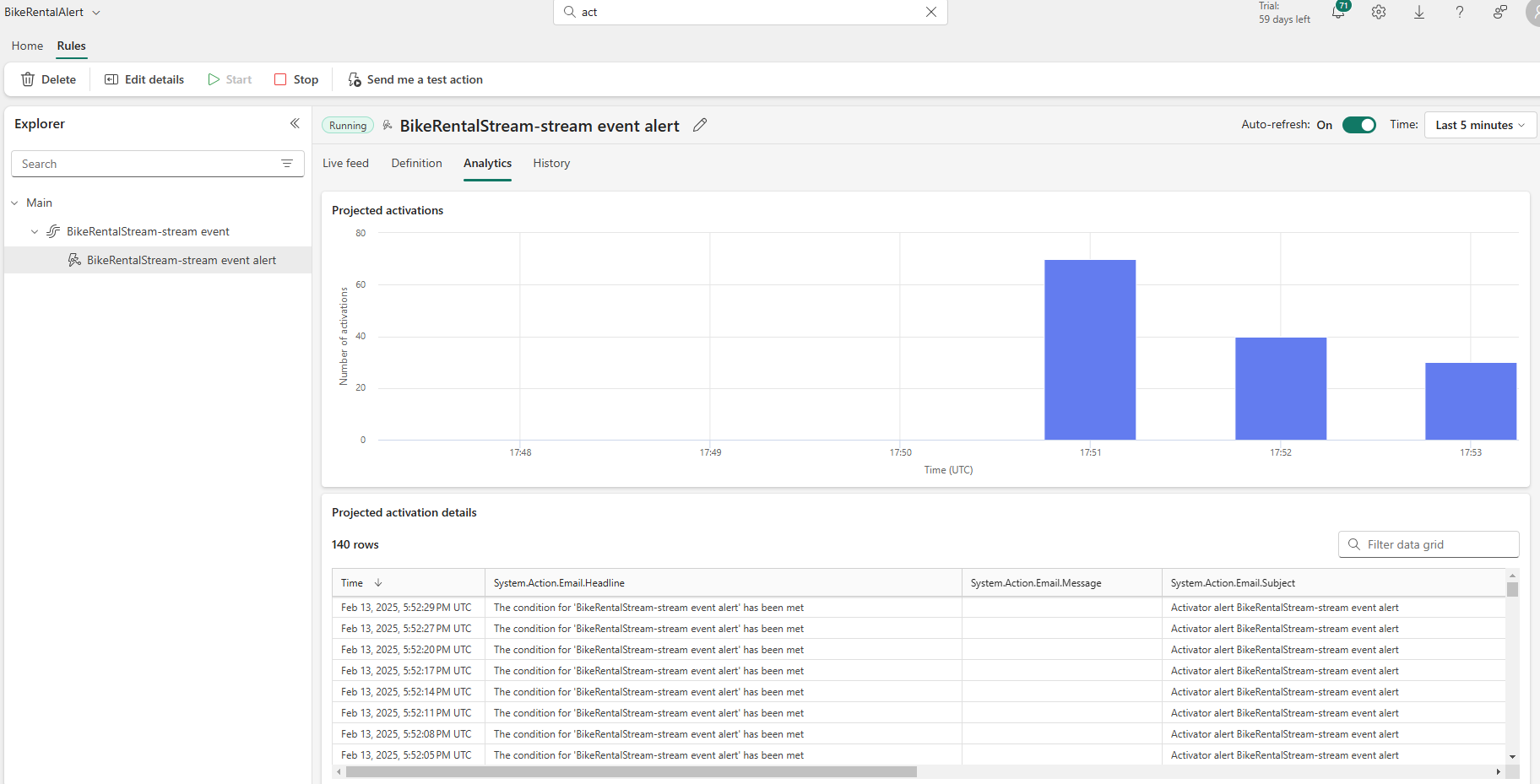Open notifications bell
This screenshot has height=784, width=1540.
coord(1338,12)
